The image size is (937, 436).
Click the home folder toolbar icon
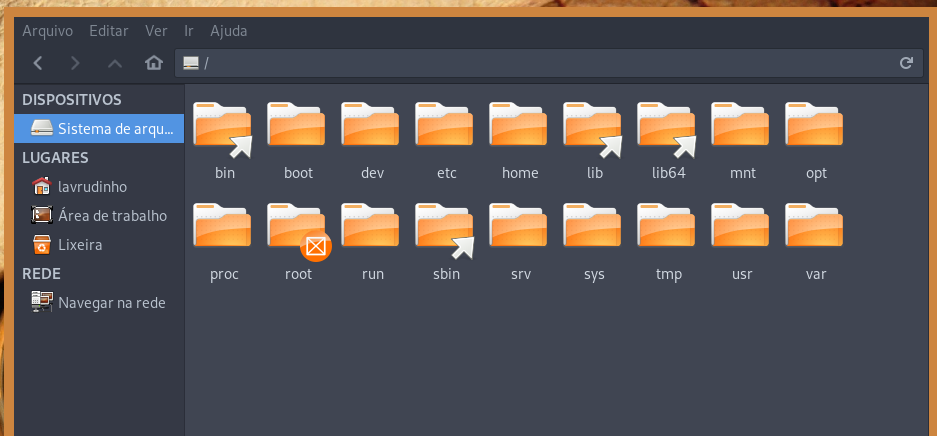(x=153, y=63)
